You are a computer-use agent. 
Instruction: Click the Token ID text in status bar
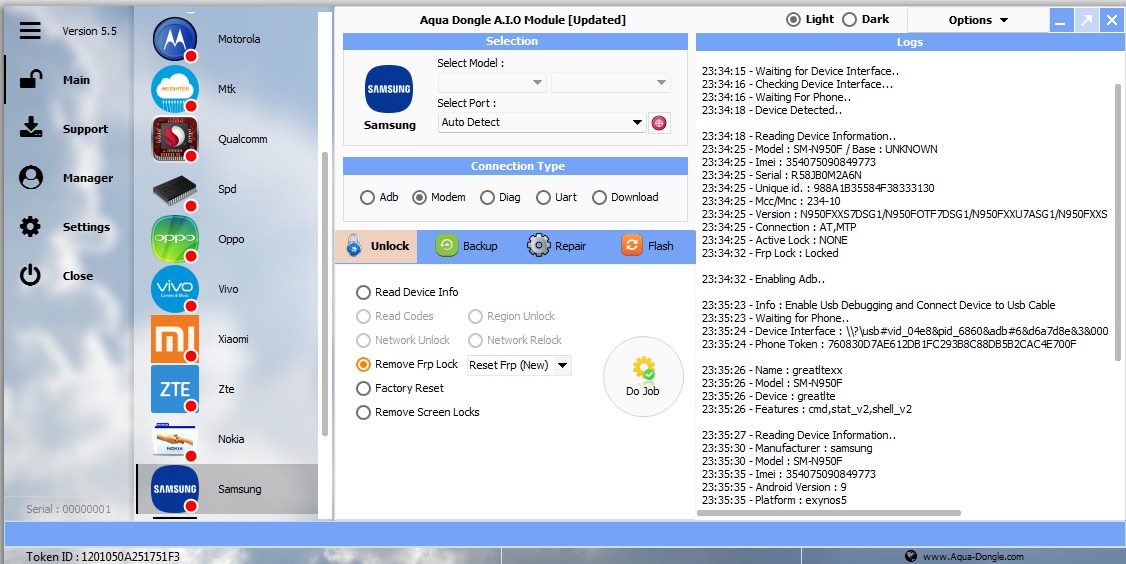[x=103, y=556]
